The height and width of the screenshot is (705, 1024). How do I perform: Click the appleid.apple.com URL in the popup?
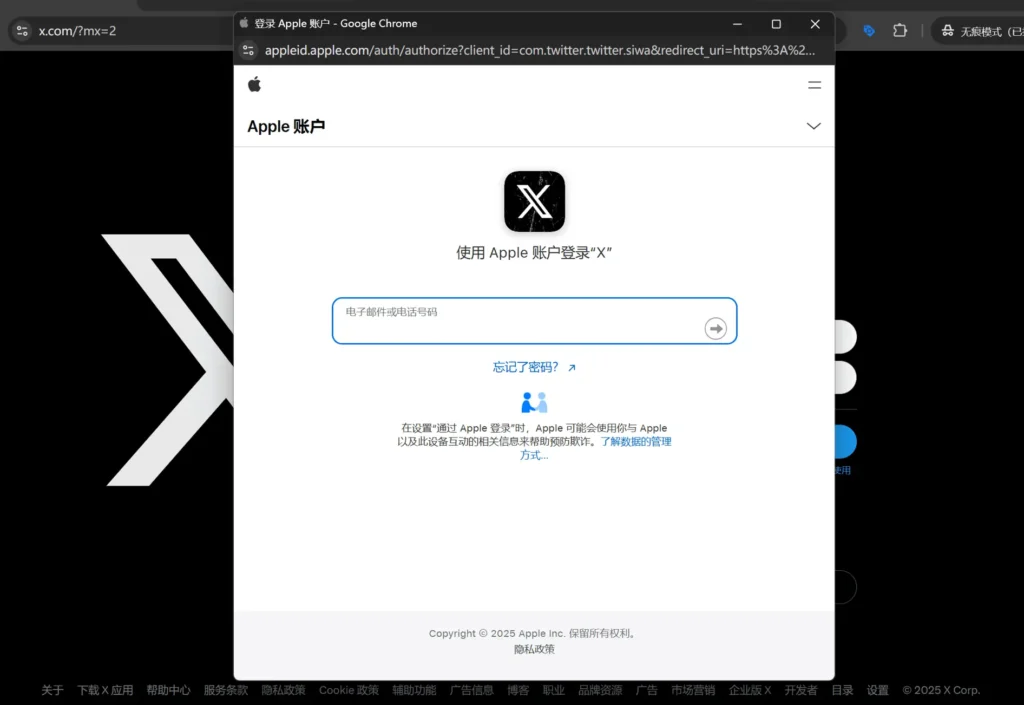539,50
